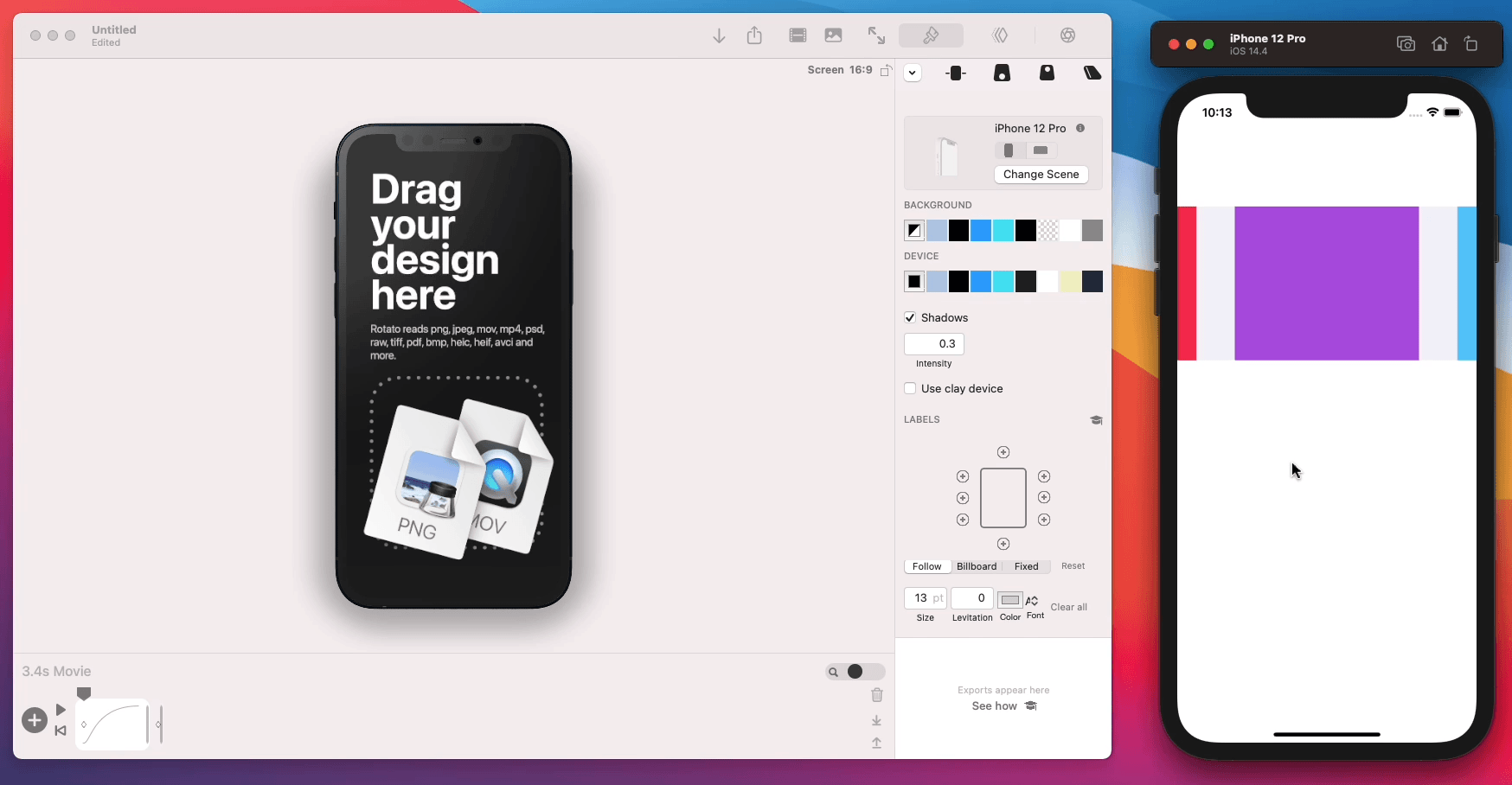Image resolution: width=1512 pixels, height=785 pixels.
Task: Click the picture image icon in the toolbar
Action: [834, 35]
